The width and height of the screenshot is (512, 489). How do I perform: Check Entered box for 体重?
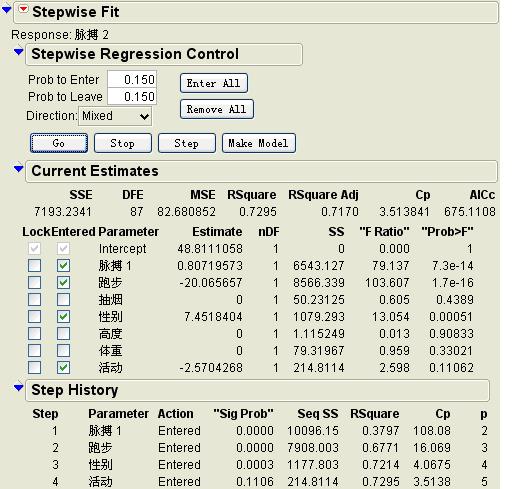[63, 351]
